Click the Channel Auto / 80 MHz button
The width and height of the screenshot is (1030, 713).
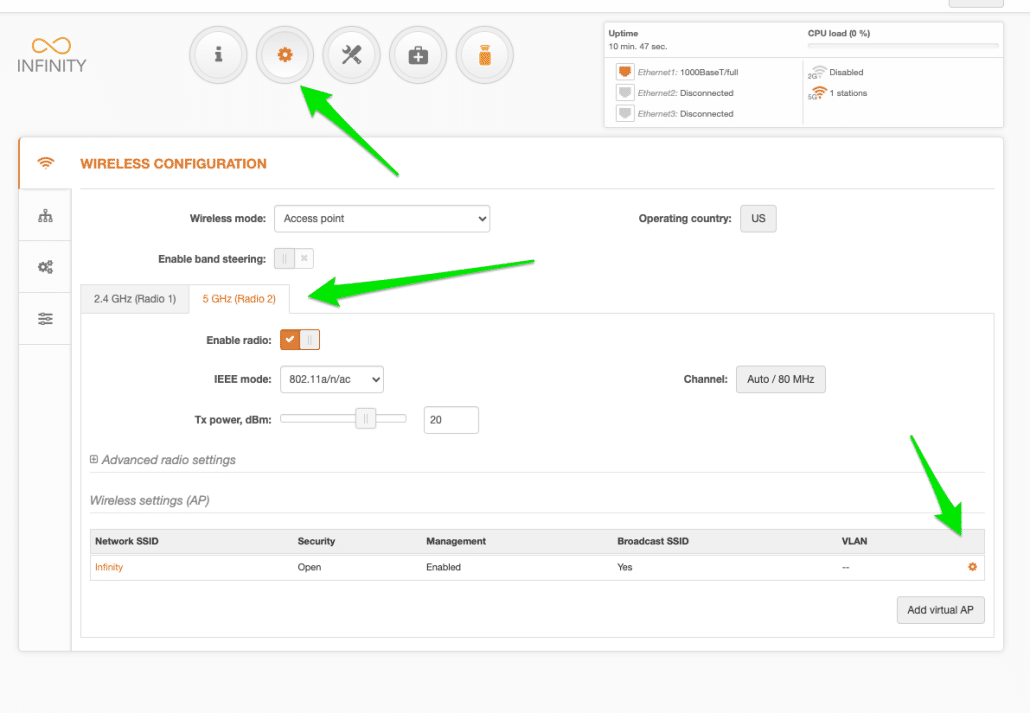pos(780,379)
